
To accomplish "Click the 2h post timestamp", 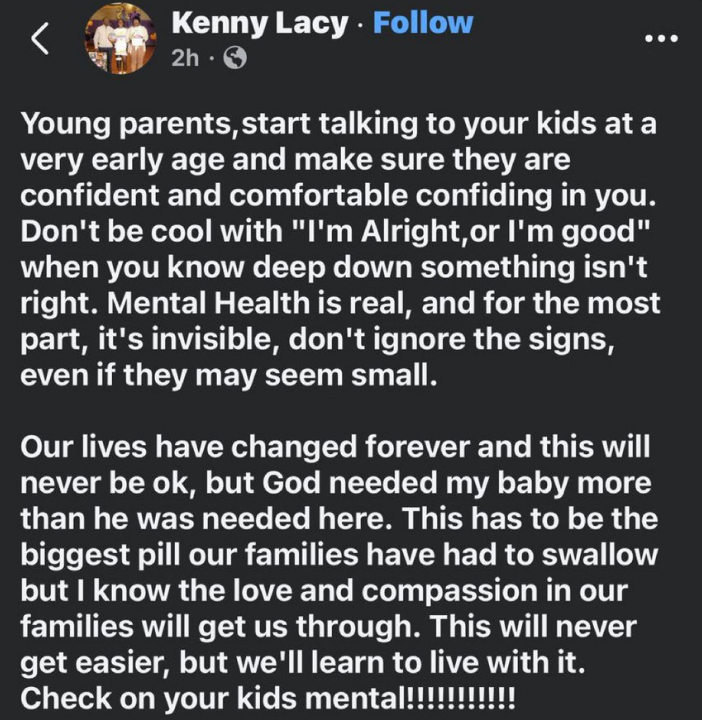I will coord(185,59).
